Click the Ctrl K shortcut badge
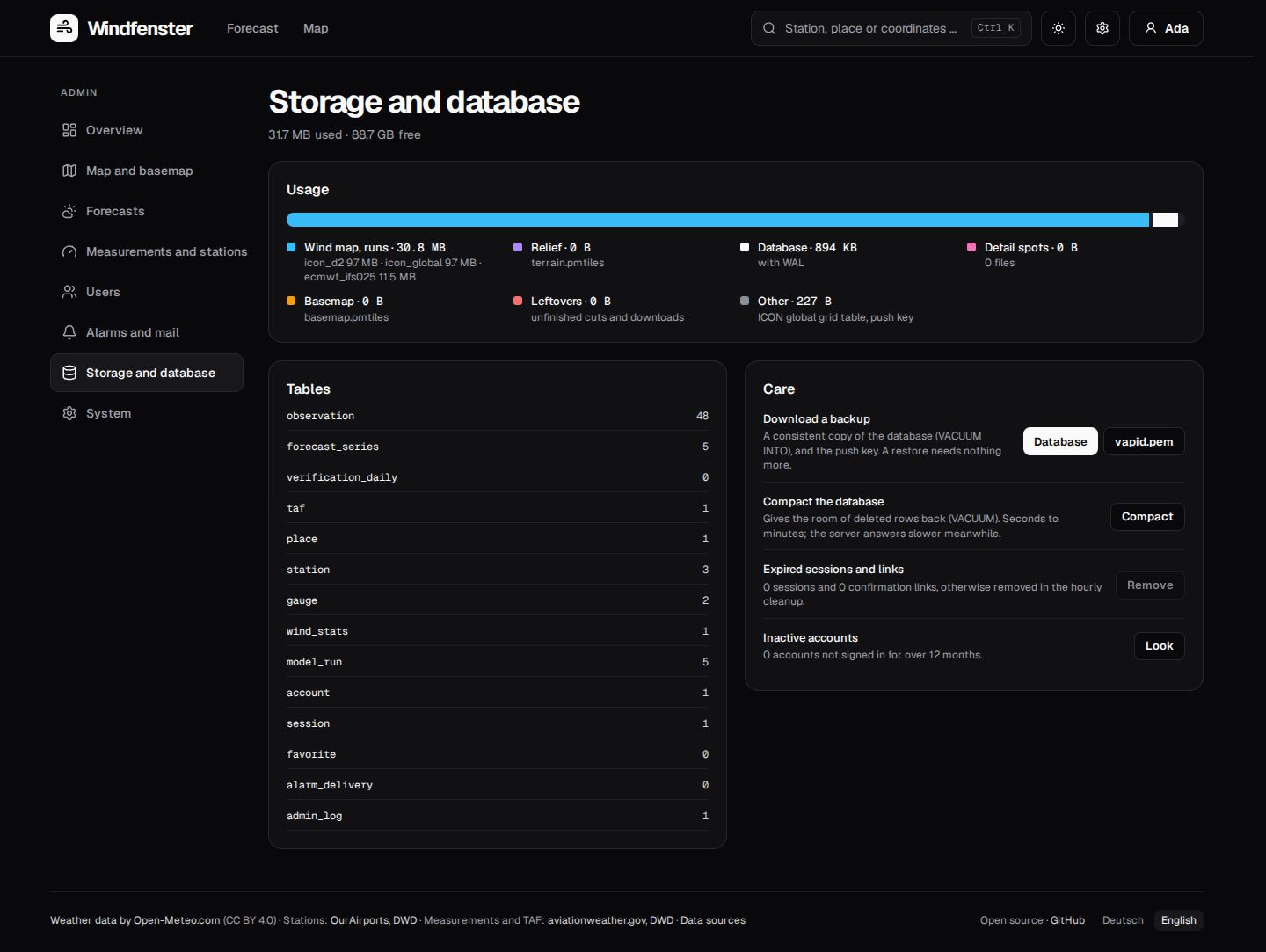This screenshot has width=1266, height=952. click(996, 28)
